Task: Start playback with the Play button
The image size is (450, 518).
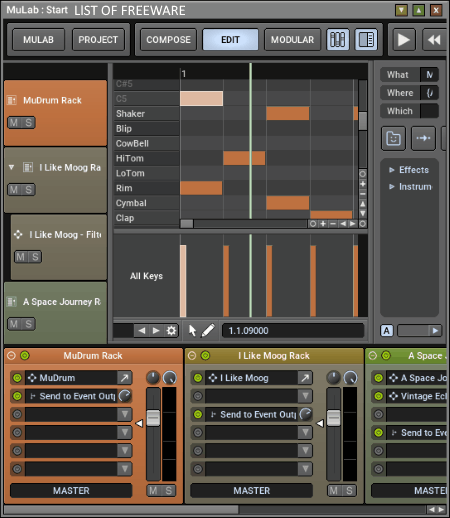Action: (x=404, y=40)
